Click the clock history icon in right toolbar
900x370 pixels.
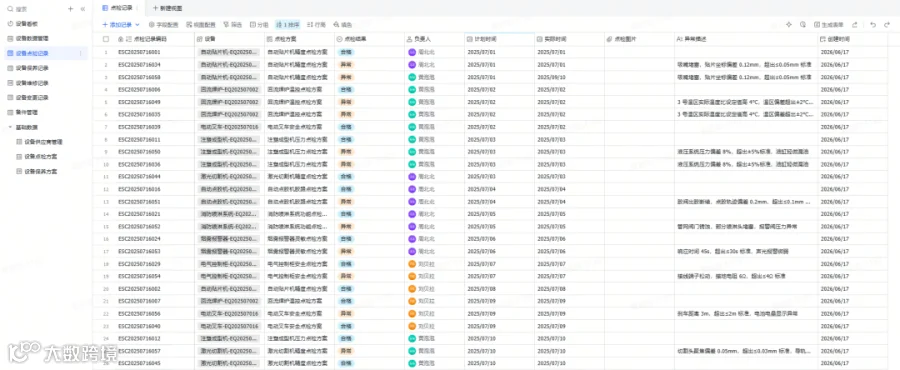[x=803, y=25]
